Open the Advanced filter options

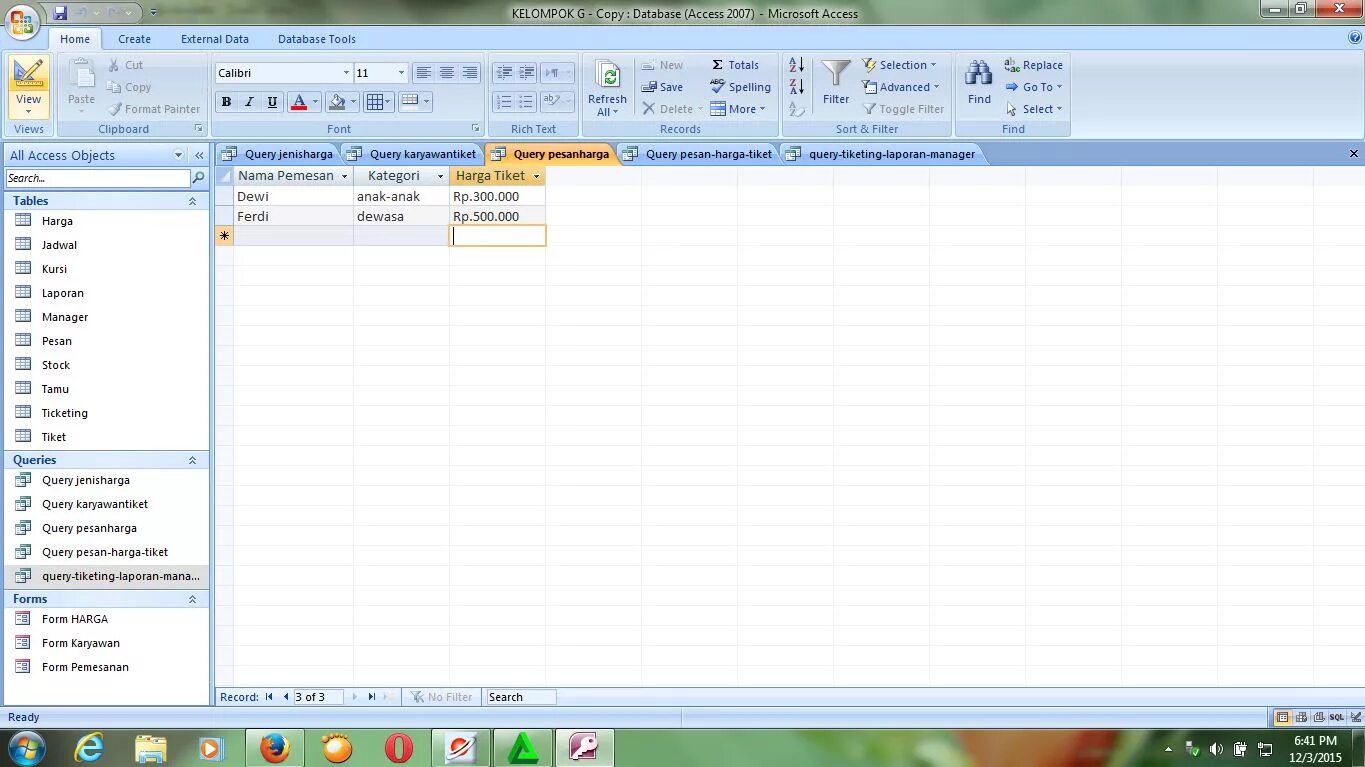click(x=901, y=87)
